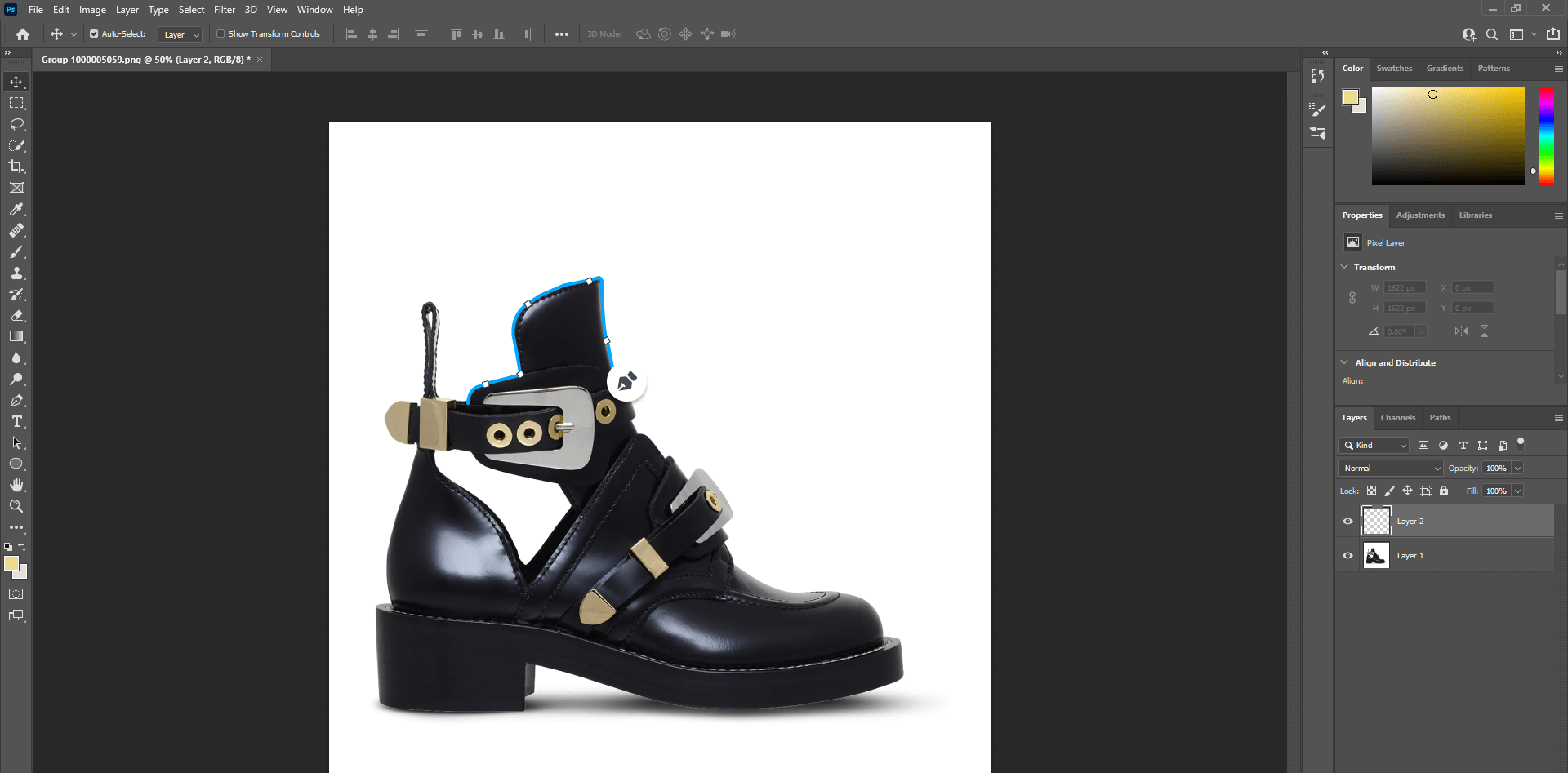This screenshot has width=1568, height=773.
Task: Select the Brush tool
Action: 16,252
